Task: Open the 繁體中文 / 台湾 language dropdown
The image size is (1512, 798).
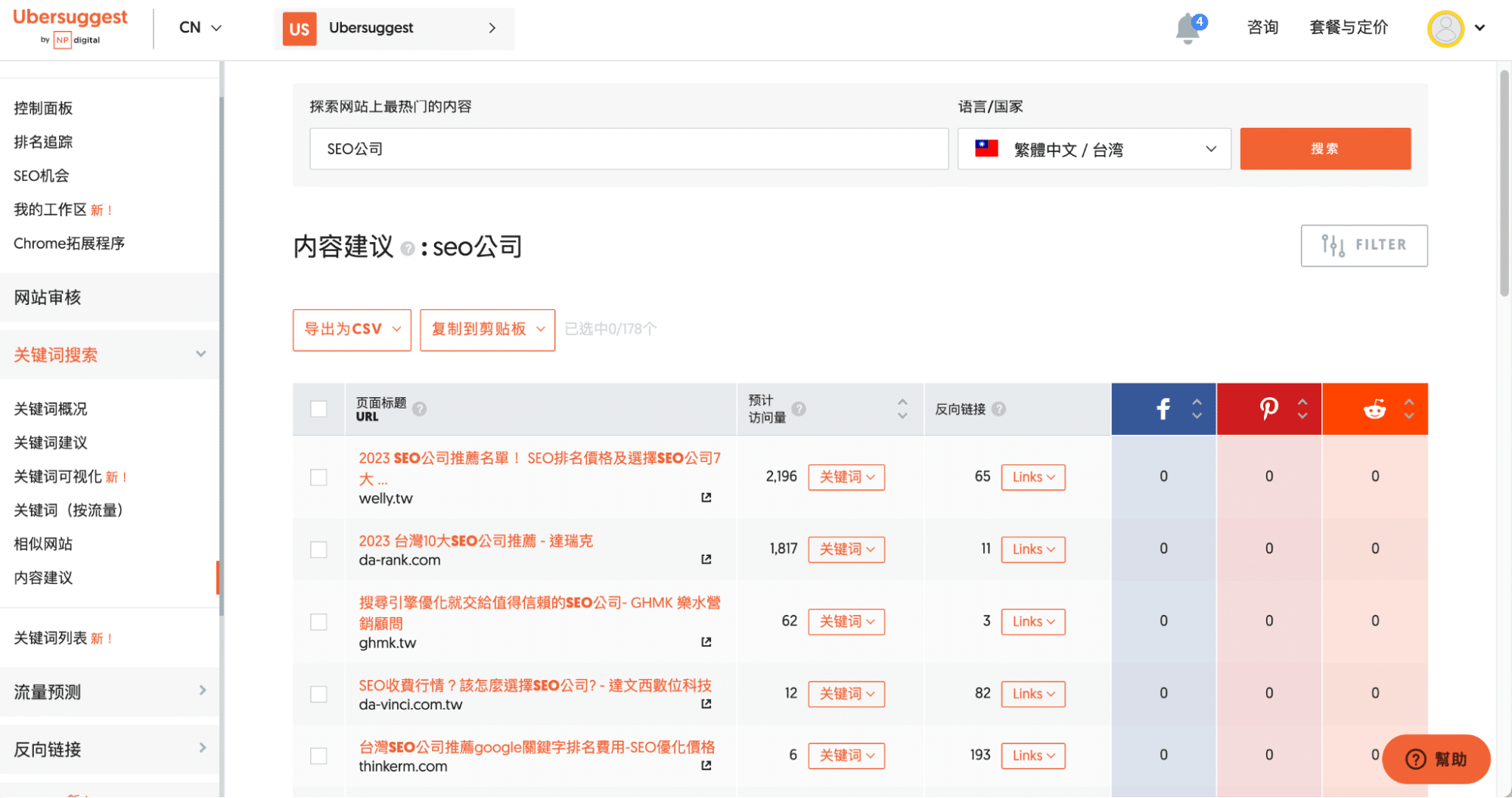Action: coord(1094,149)
